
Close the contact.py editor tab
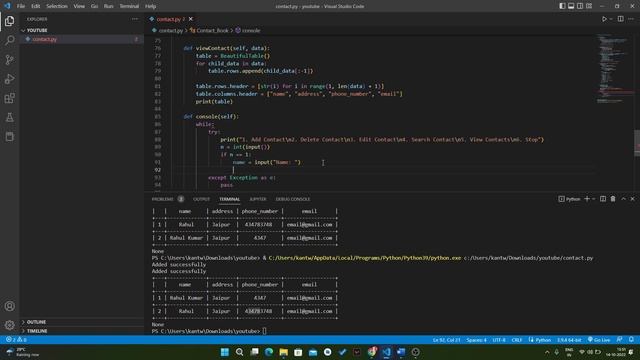[x=191, y=19]
